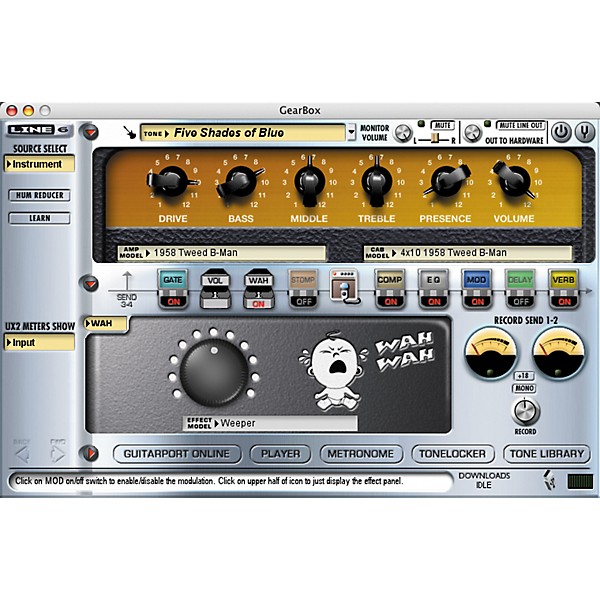This screenshot has width=600, height=600.
Task: Click the HUM REDUCER button
Action: (39, 195)
